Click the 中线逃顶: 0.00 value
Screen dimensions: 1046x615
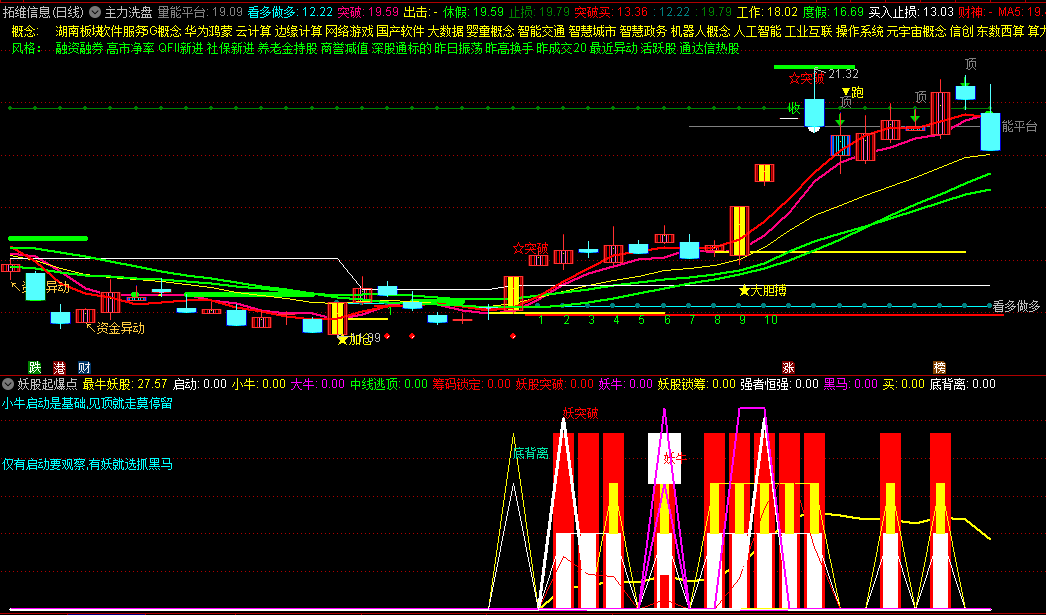click(x=389, y=384)
